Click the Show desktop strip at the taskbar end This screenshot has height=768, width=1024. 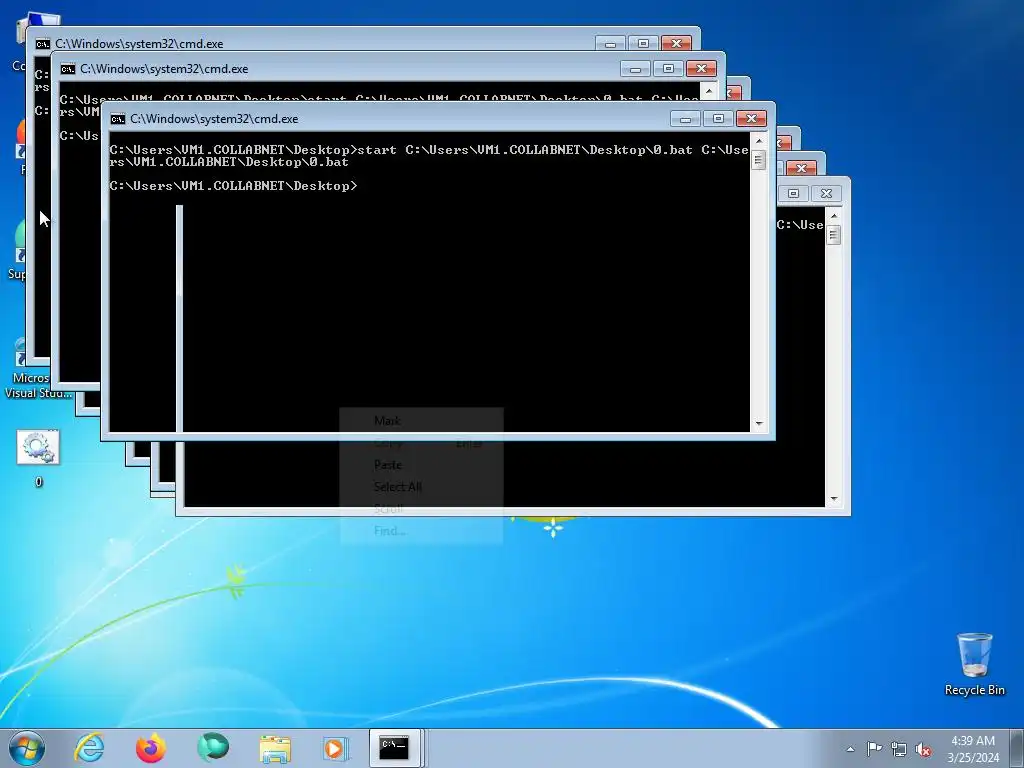pyautogui.click(x=1017, y=748)
